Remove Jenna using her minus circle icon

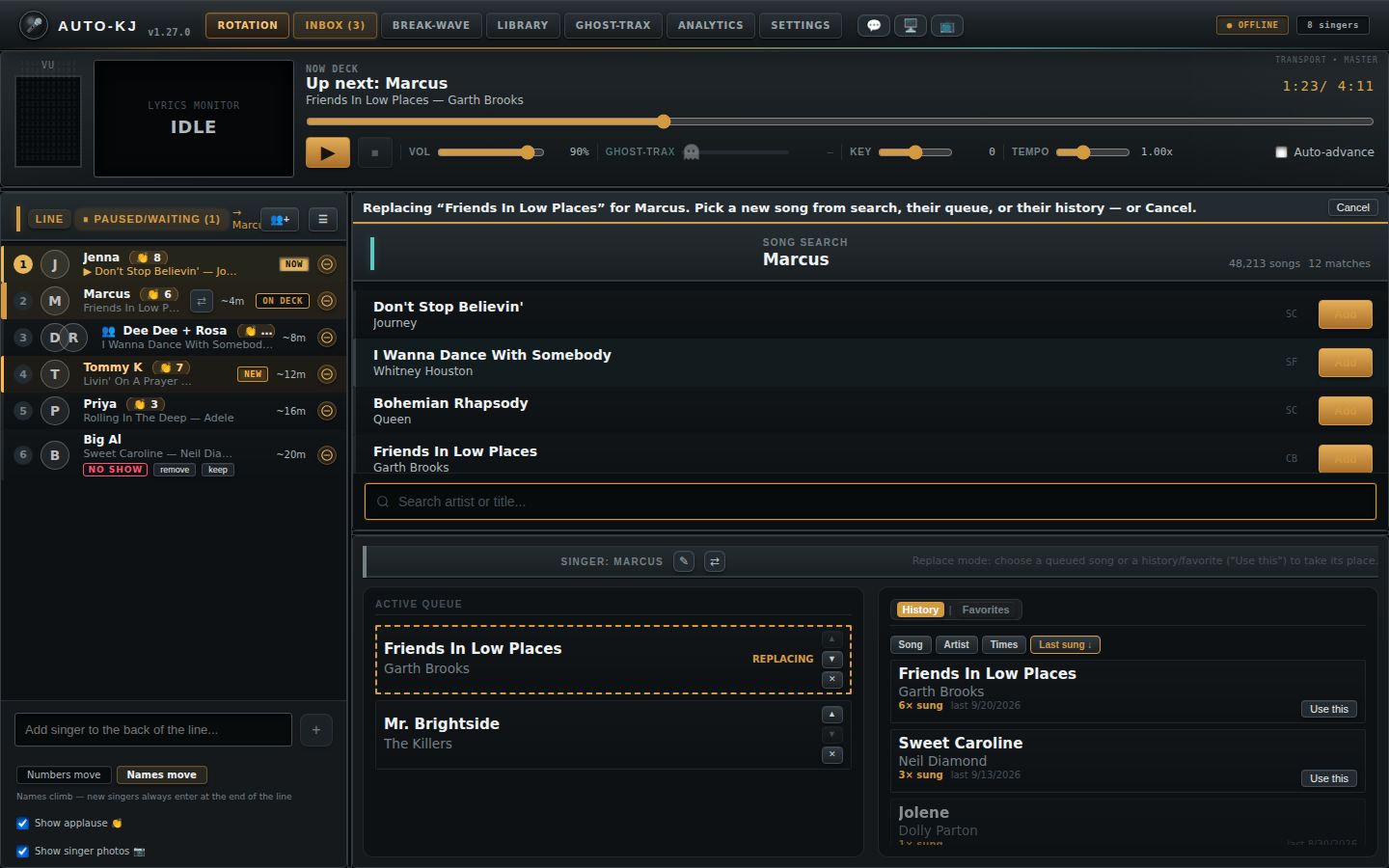pyautogui.click(x=327, y=264)
